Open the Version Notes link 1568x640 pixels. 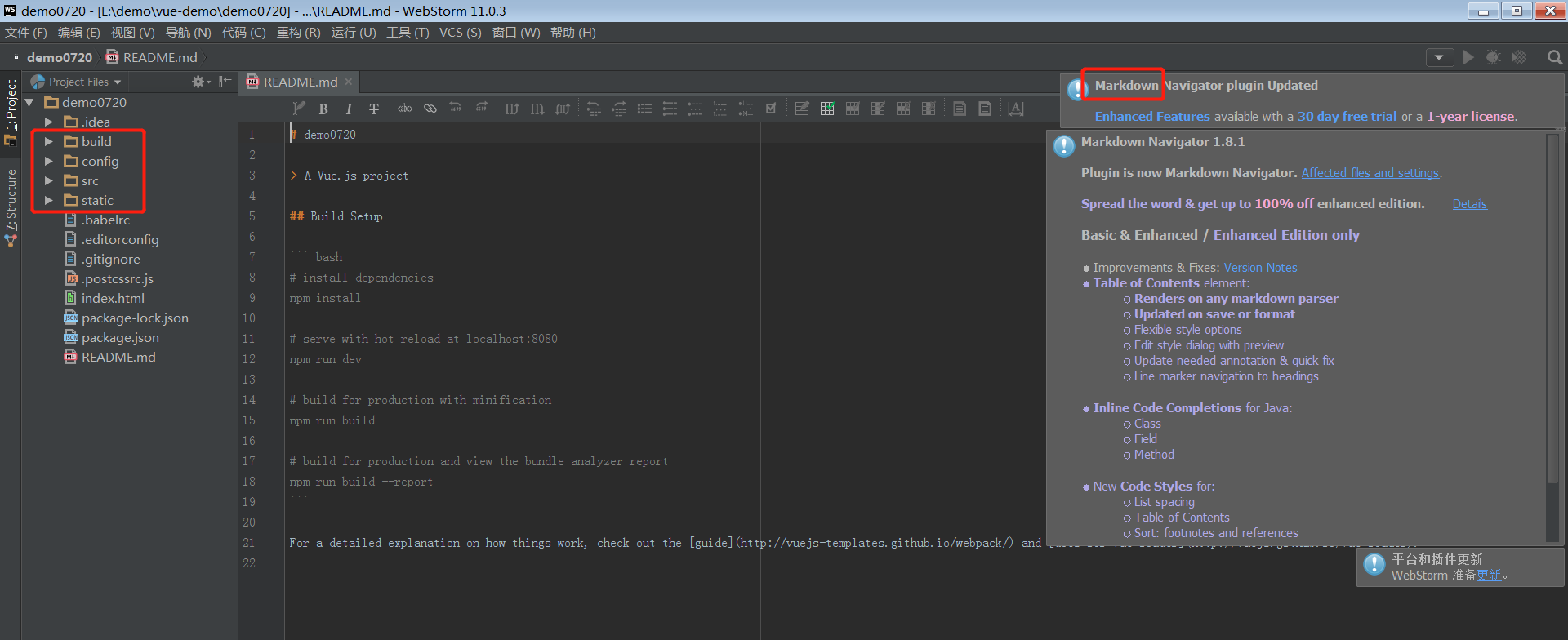(x=1260, y=268)
